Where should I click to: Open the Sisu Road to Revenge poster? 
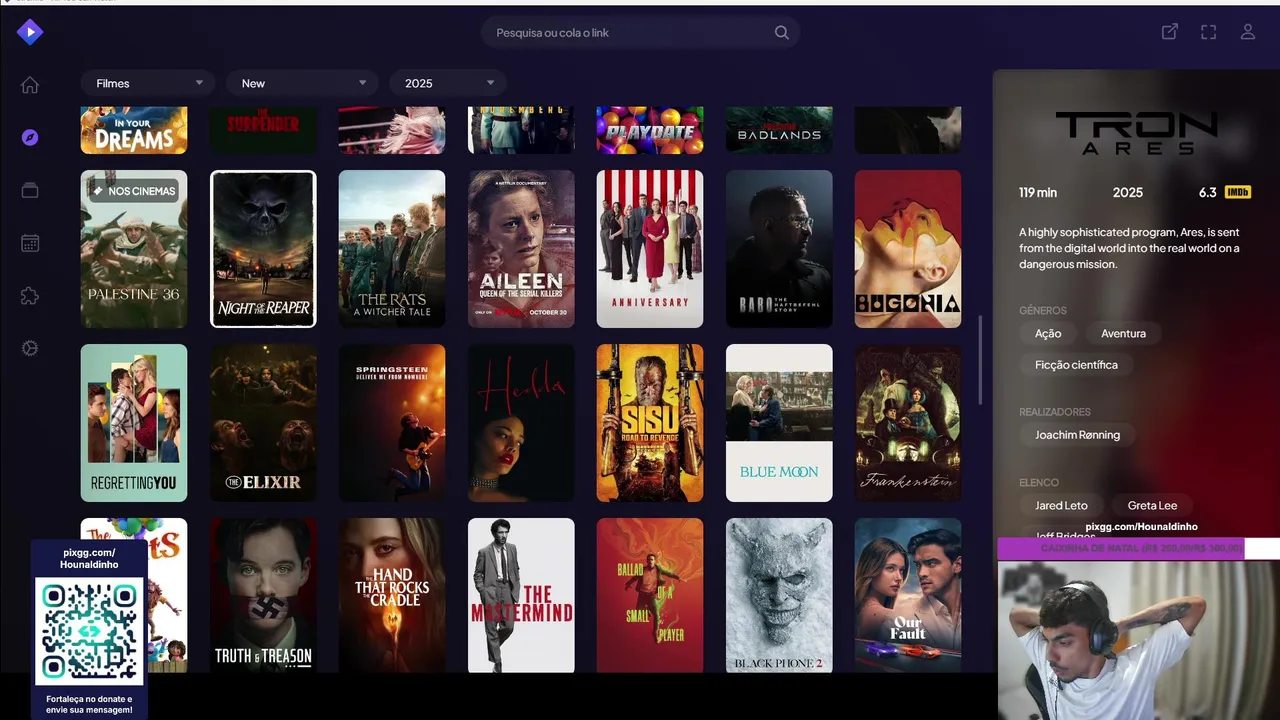(650, 423)
